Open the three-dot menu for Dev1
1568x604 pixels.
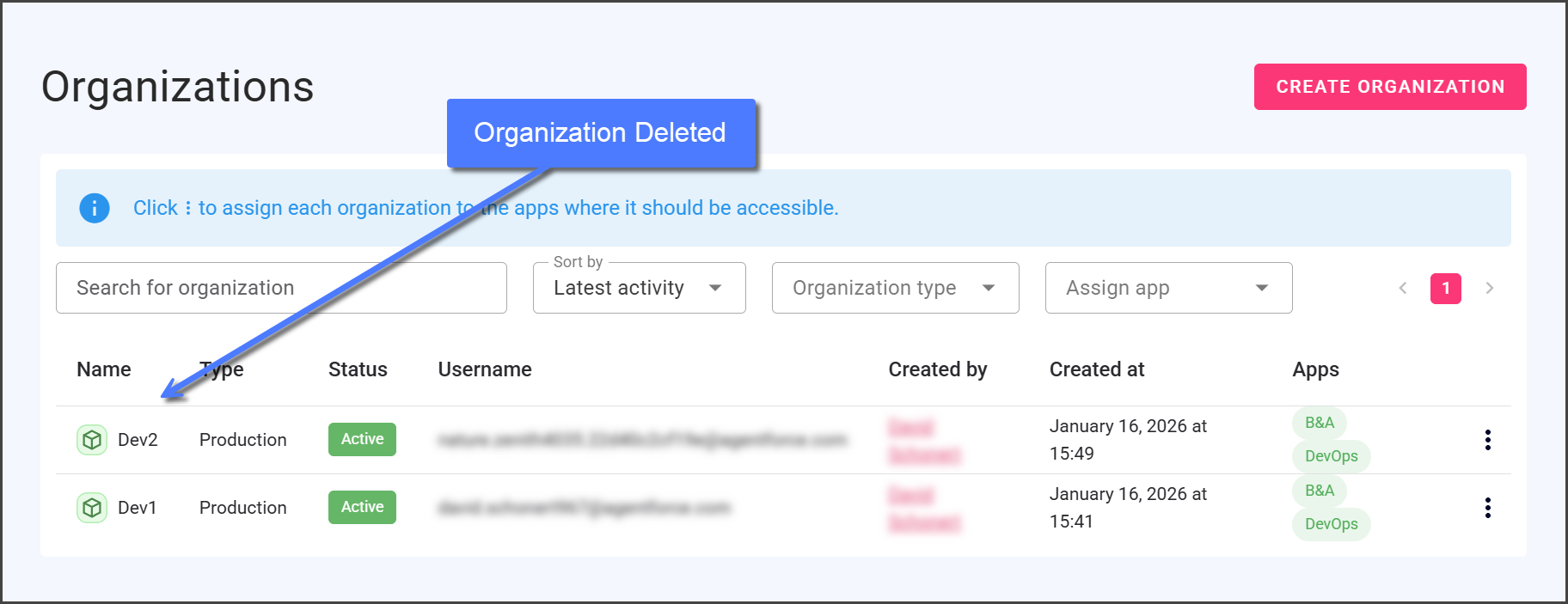tap(1487, 508)
